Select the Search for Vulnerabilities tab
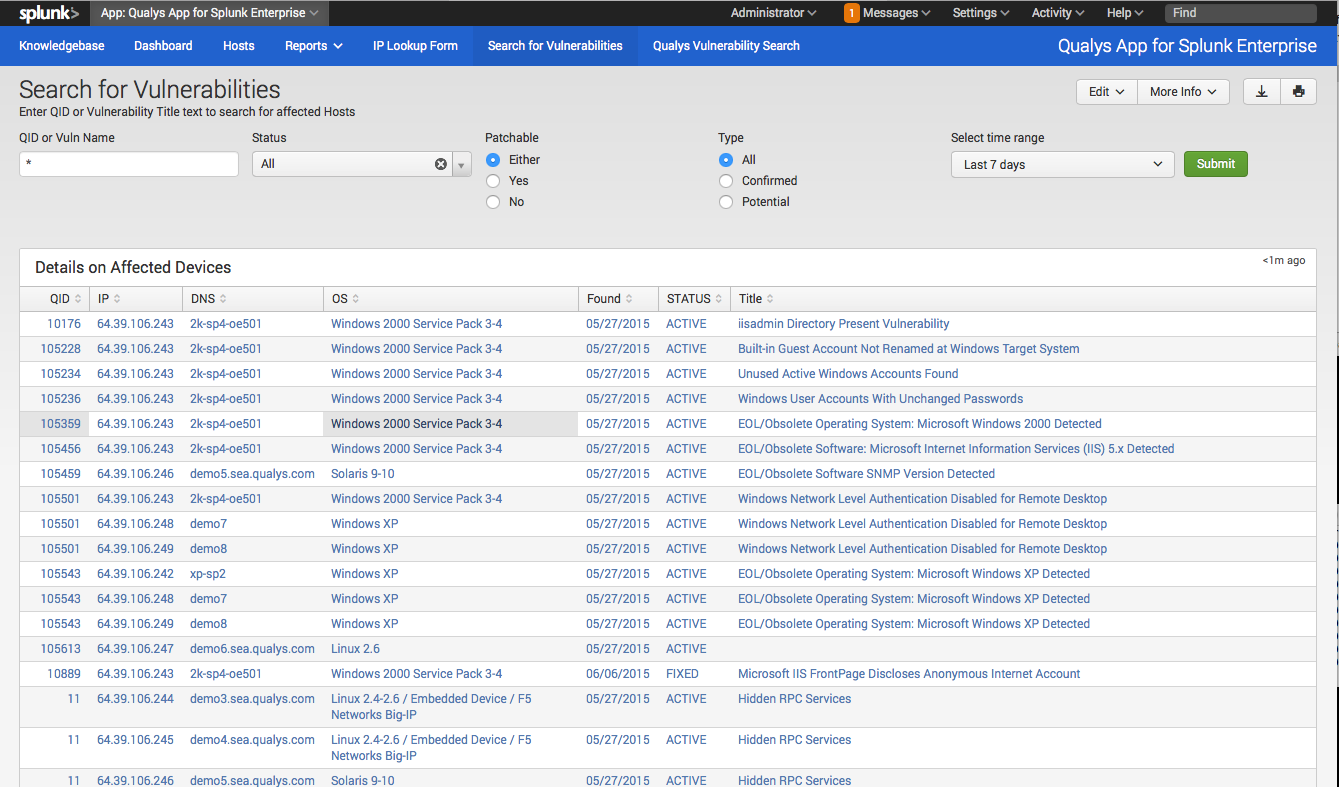 (x=555, y=46)
